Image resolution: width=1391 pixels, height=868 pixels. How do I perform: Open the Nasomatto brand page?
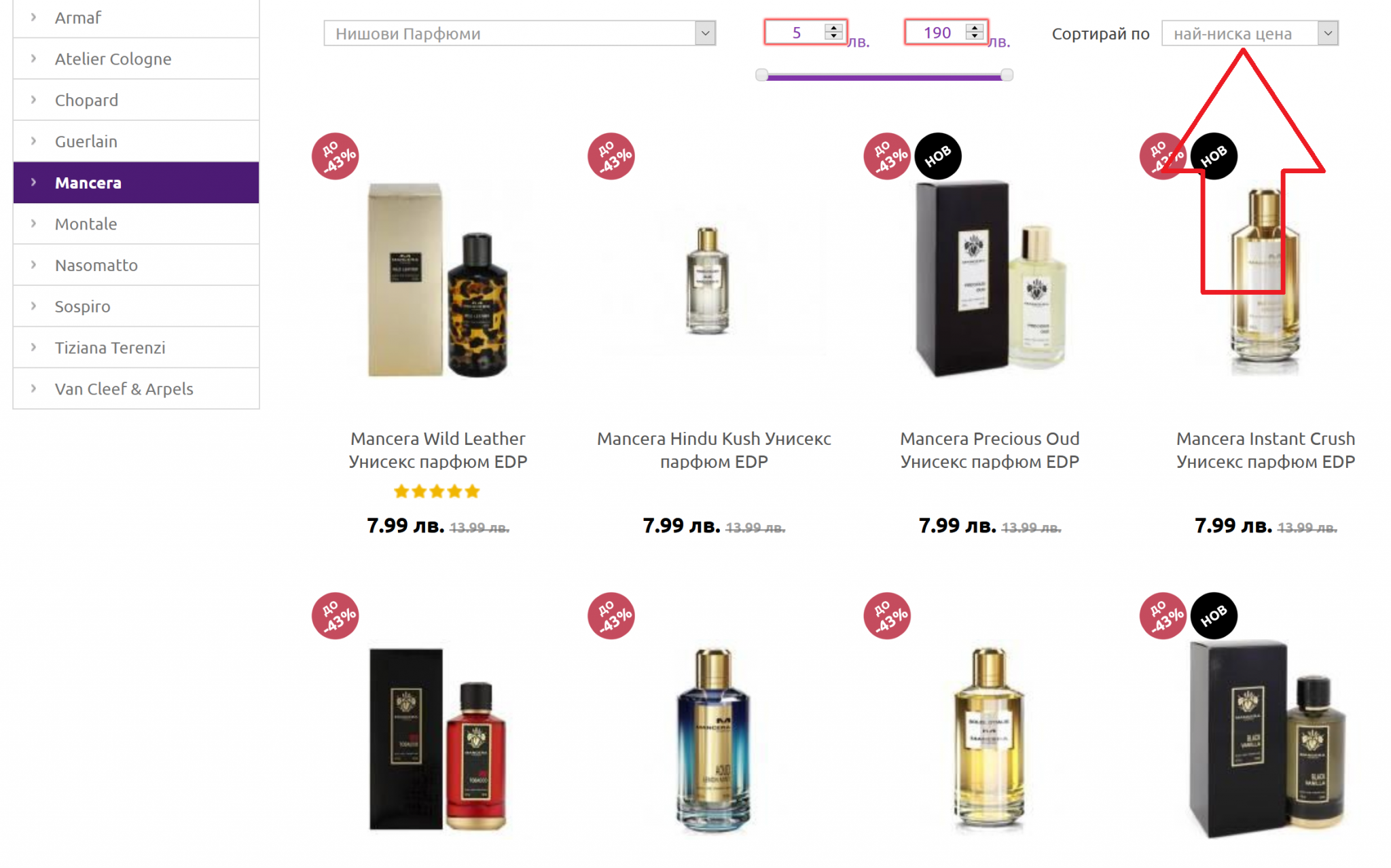click(x=96, y=266)
